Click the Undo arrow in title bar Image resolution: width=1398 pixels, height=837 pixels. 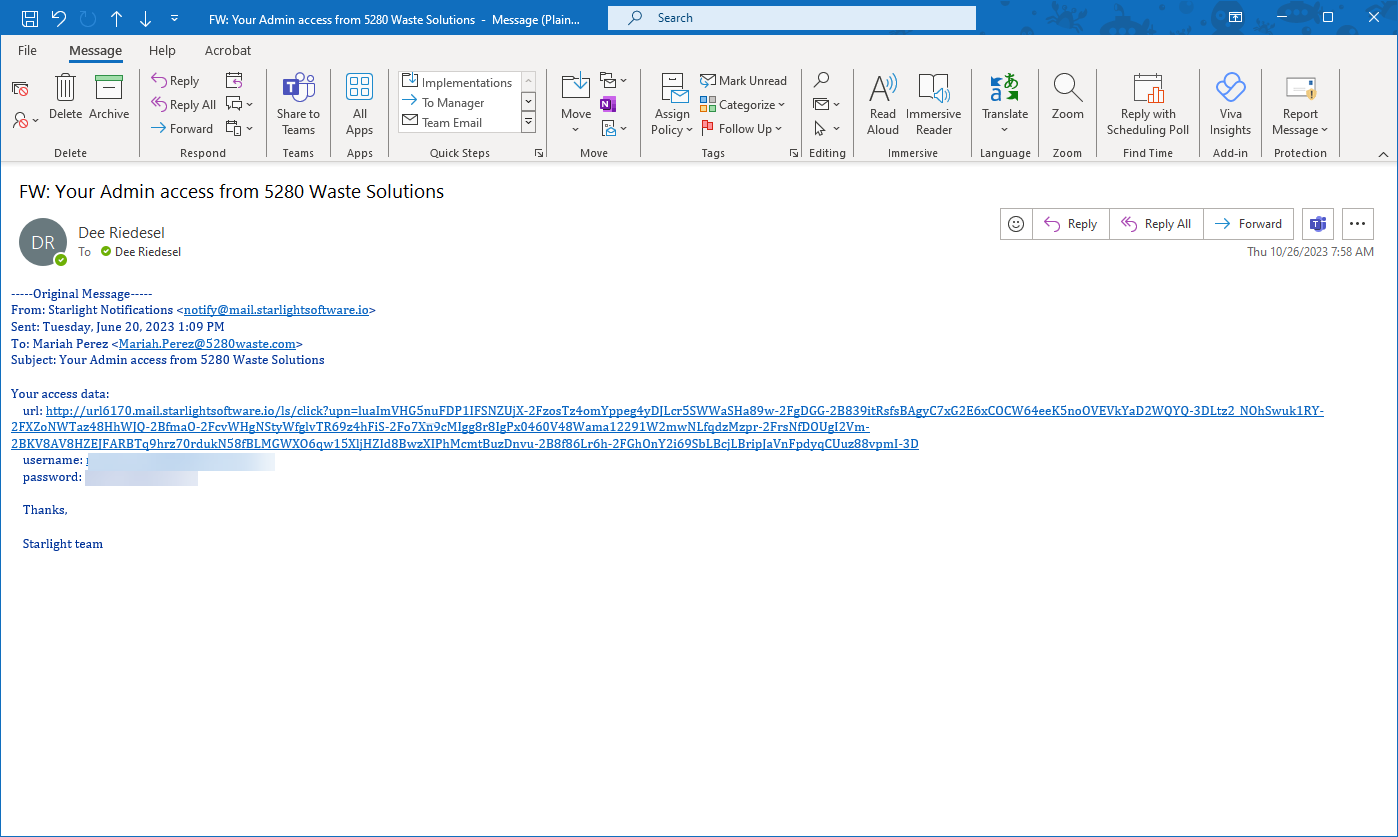[x=59, y=18]
